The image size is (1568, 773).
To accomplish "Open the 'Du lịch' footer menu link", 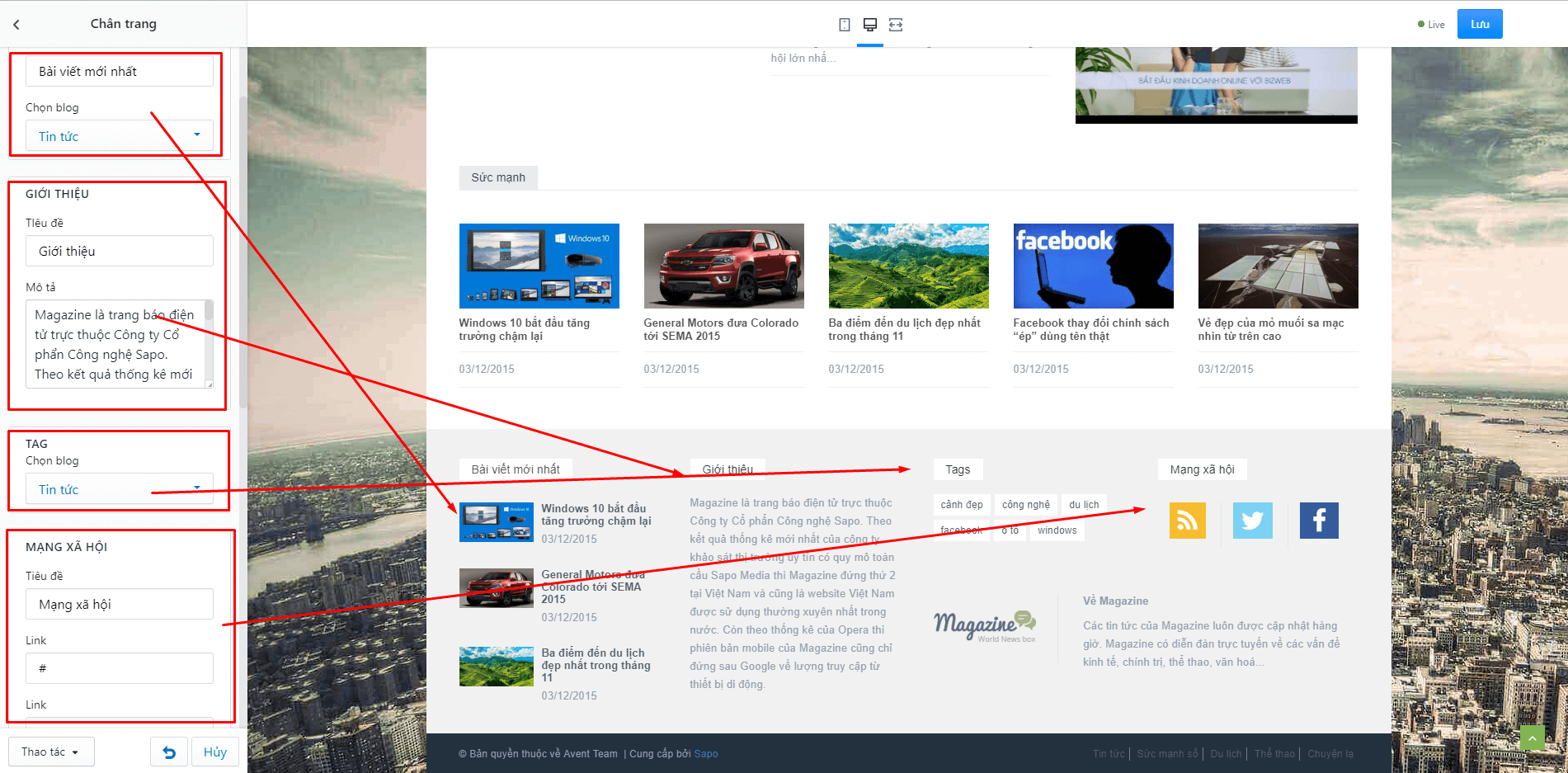I will tap(1226, 754).
